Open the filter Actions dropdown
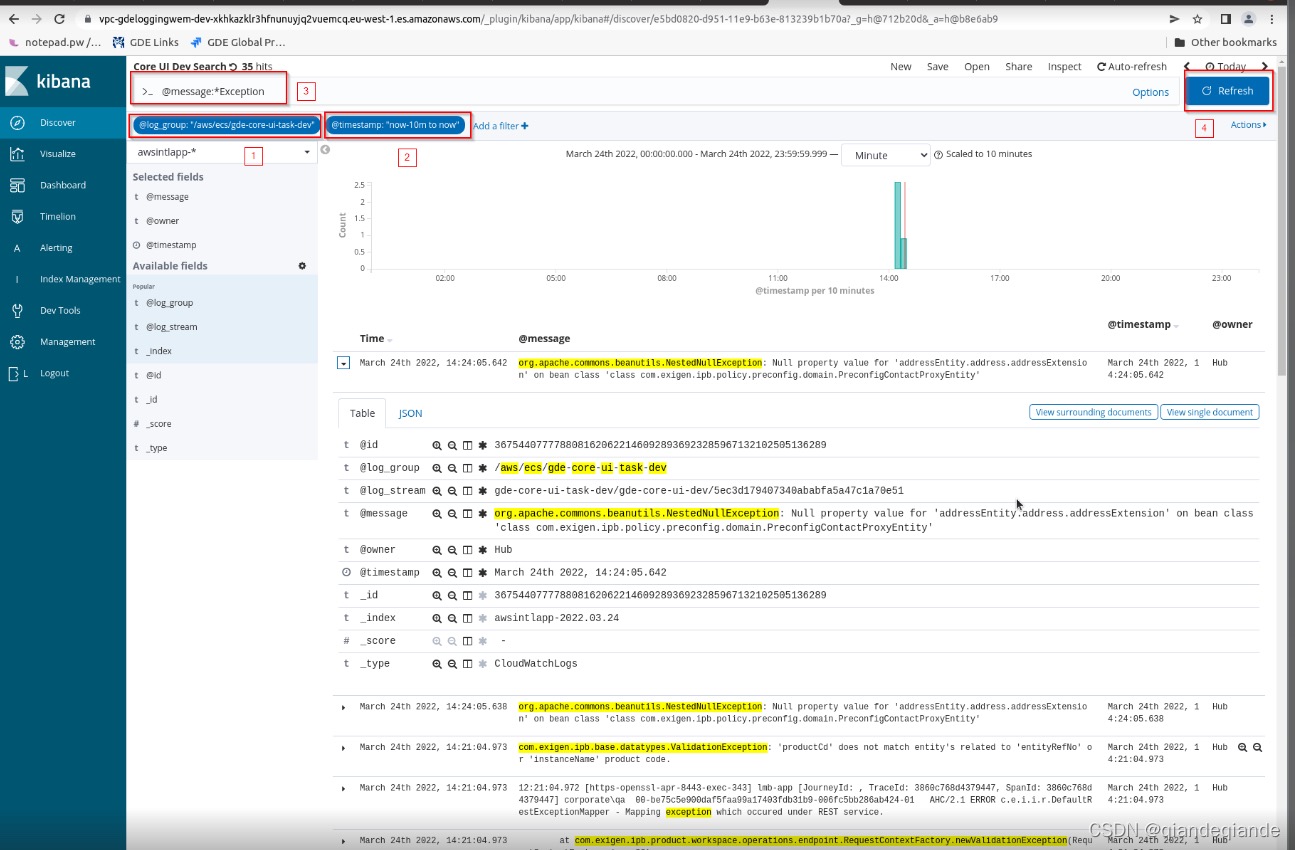Viewport: 1295px width, 850px height. pos(1248,125)
